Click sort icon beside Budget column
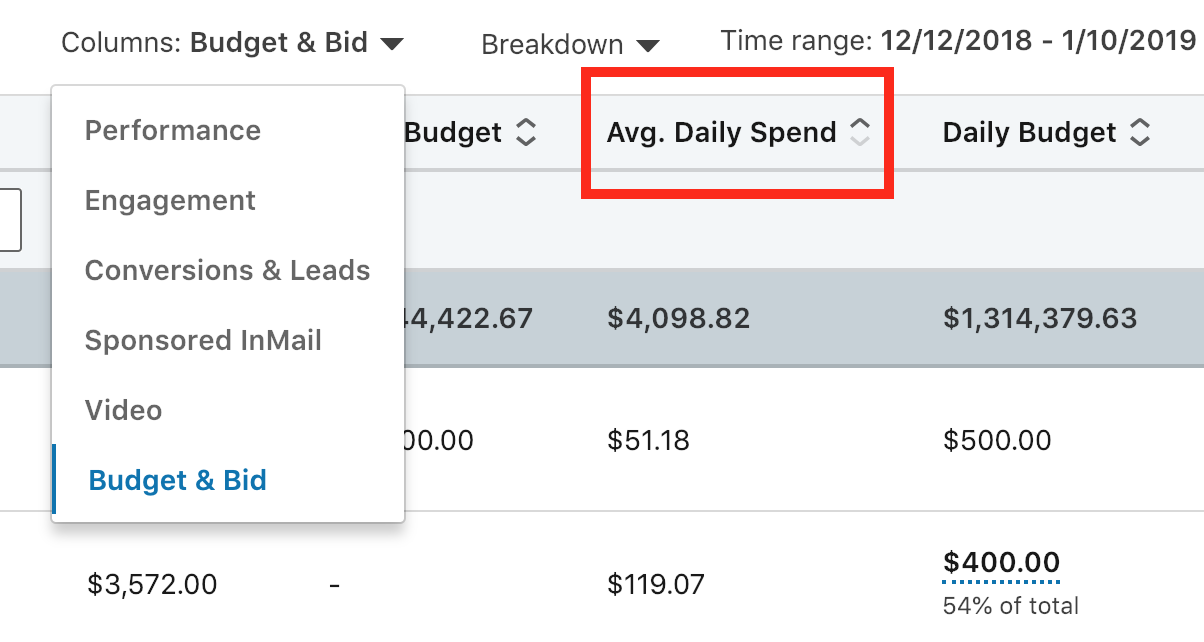This screenshot has width=1204, height=642. pyautogui.click(x=525, y=132)
